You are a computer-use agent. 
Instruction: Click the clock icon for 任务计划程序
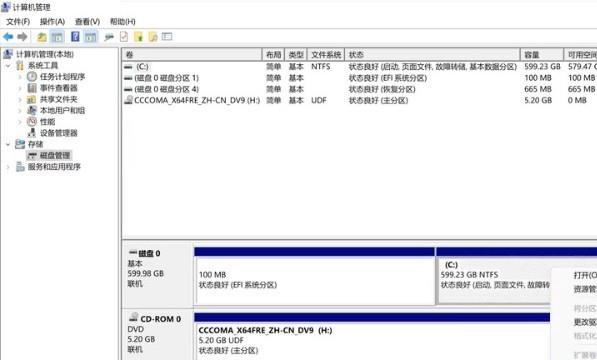coord(32,76)
